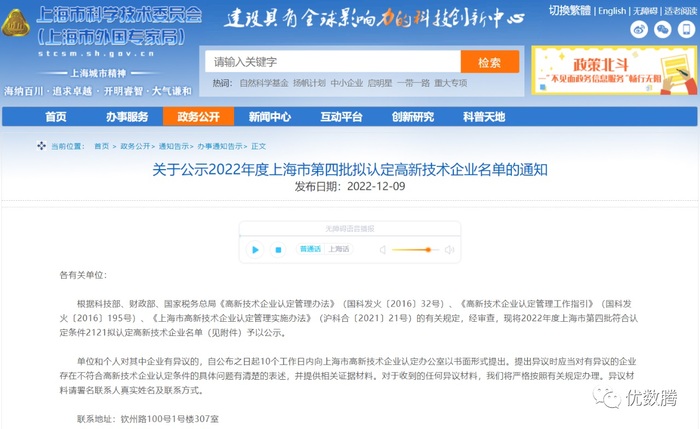The image size is (700, 429).
Task: Select 上海话 voice option
Action: pyautogui.click(x=339, y=249)
